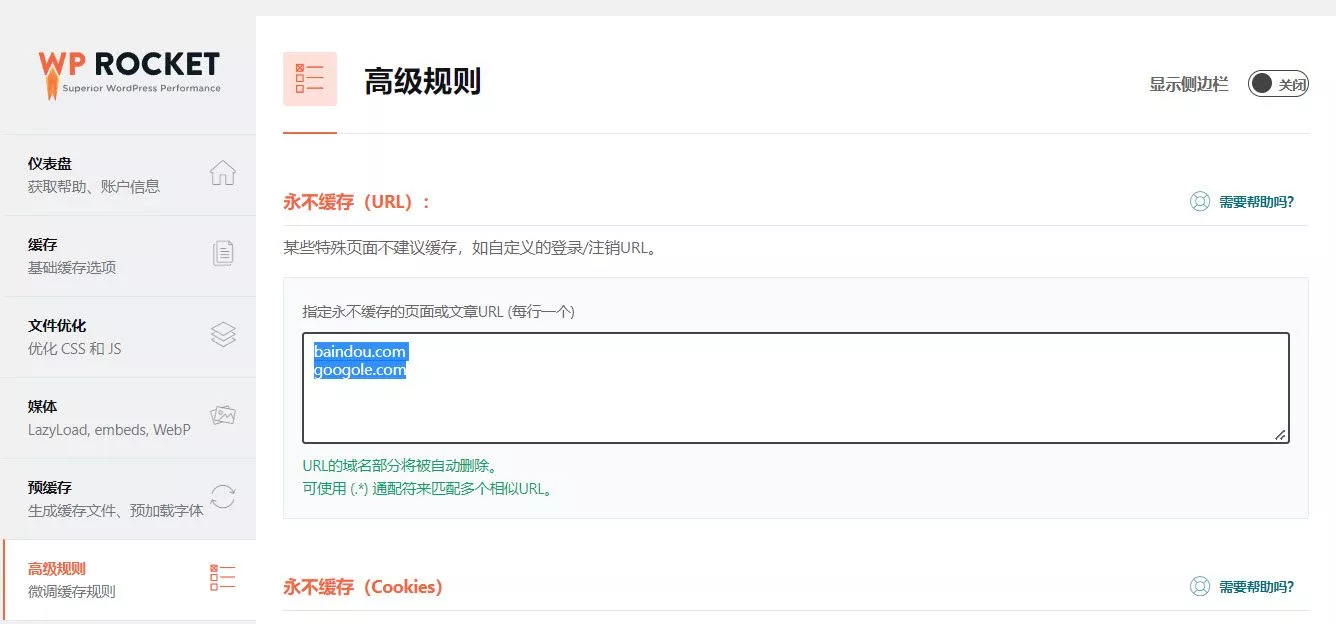1336x624 pixels.
Task: Click the 高级规则 page title
Action: coord(423,81)
